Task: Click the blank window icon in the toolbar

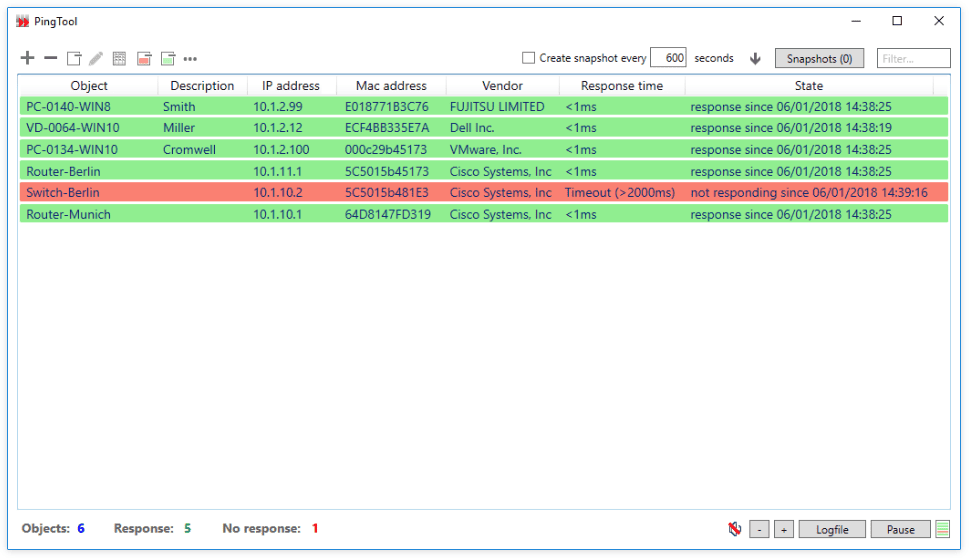Action: (x=74, y=59)
